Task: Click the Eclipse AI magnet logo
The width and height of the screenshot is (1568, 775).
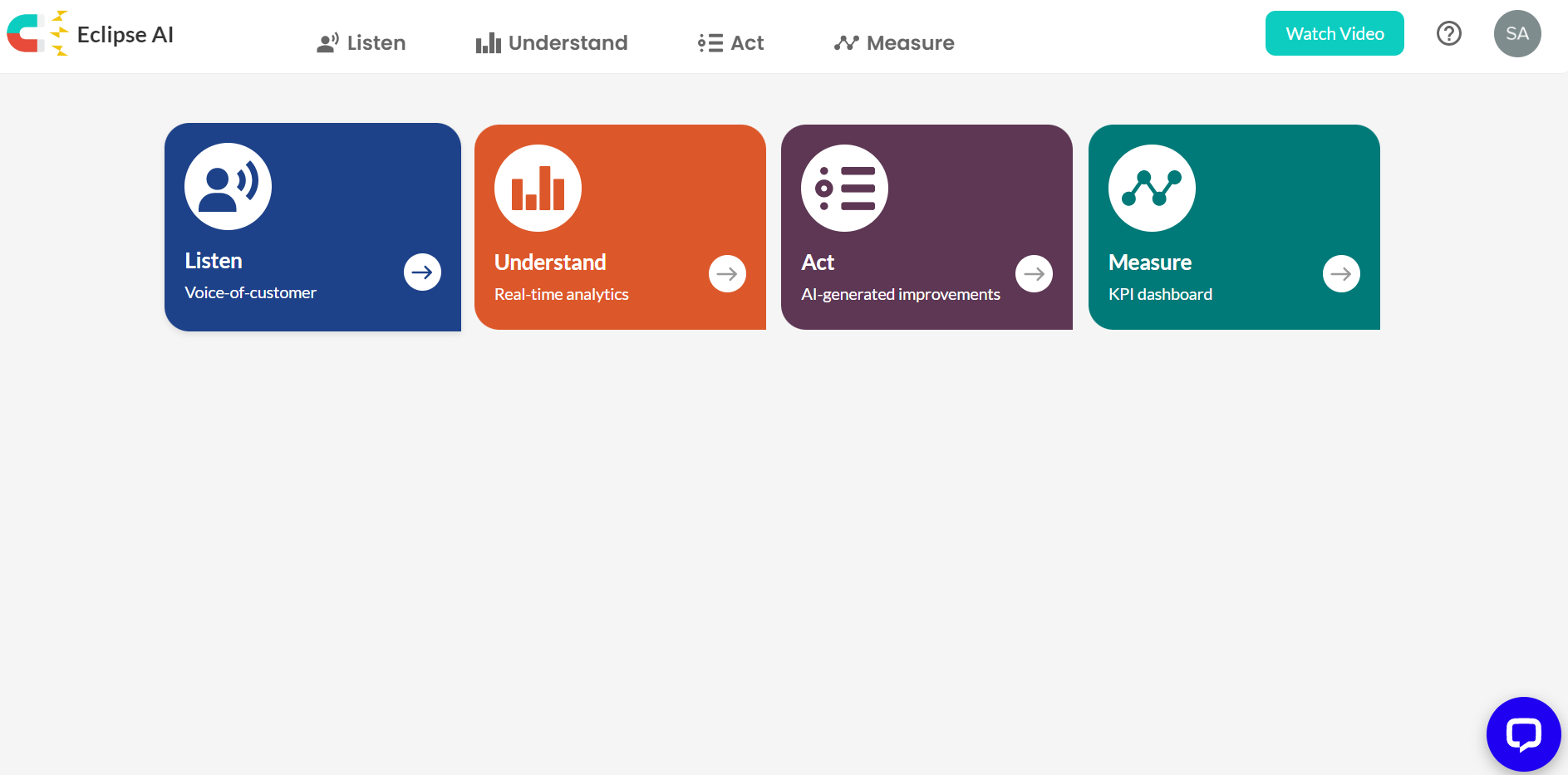Action: tap(37, 34)
